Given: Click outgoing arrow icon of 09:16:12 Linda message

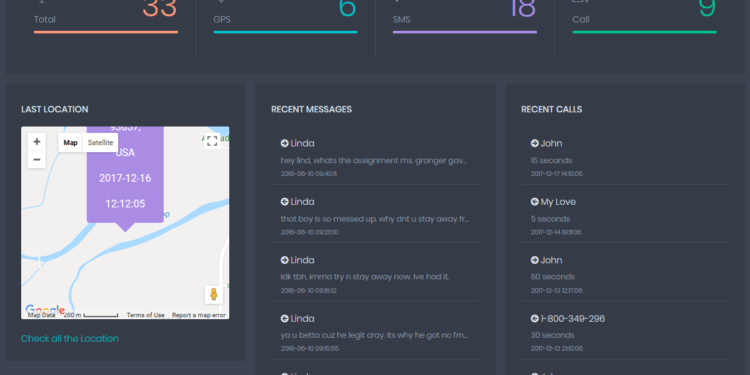Looking at the screenshot, I should pos(285,260).
